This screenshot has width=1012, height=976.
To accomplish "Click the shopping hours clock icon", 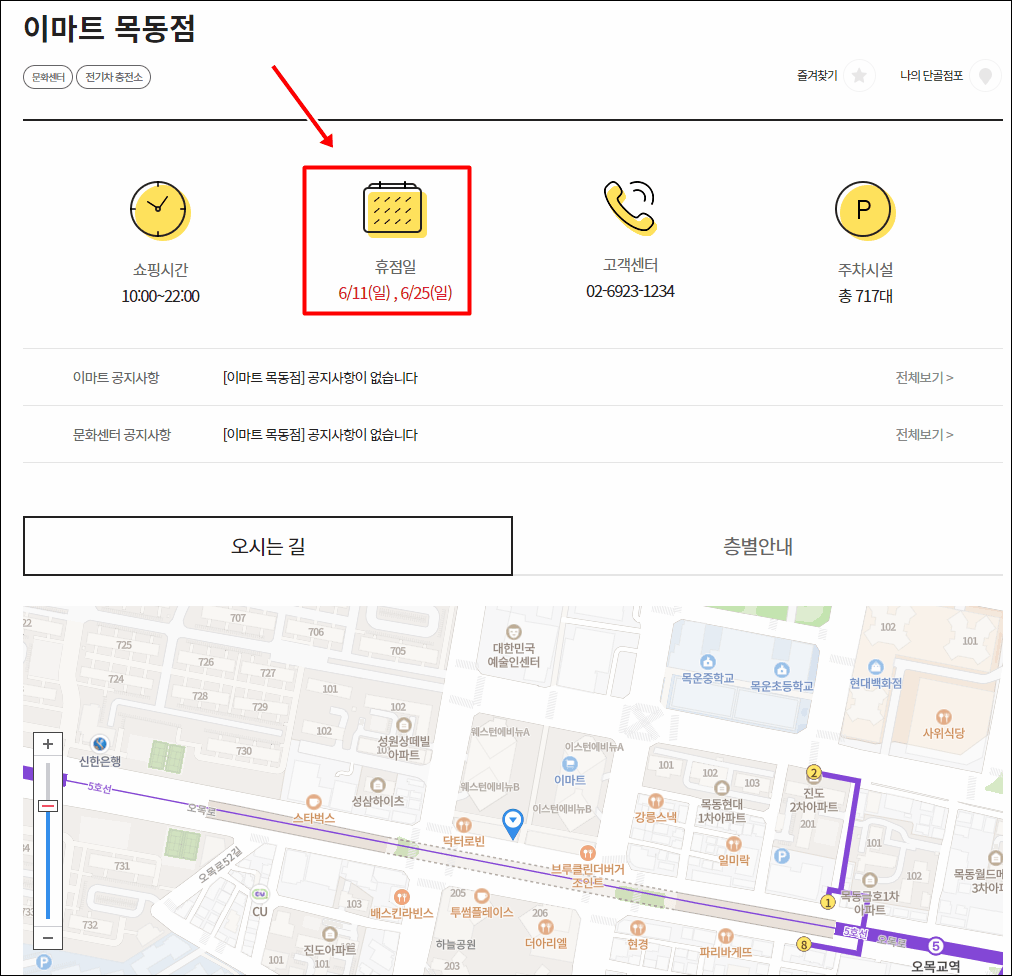I will pyautogui.click(x=159, y=210).
